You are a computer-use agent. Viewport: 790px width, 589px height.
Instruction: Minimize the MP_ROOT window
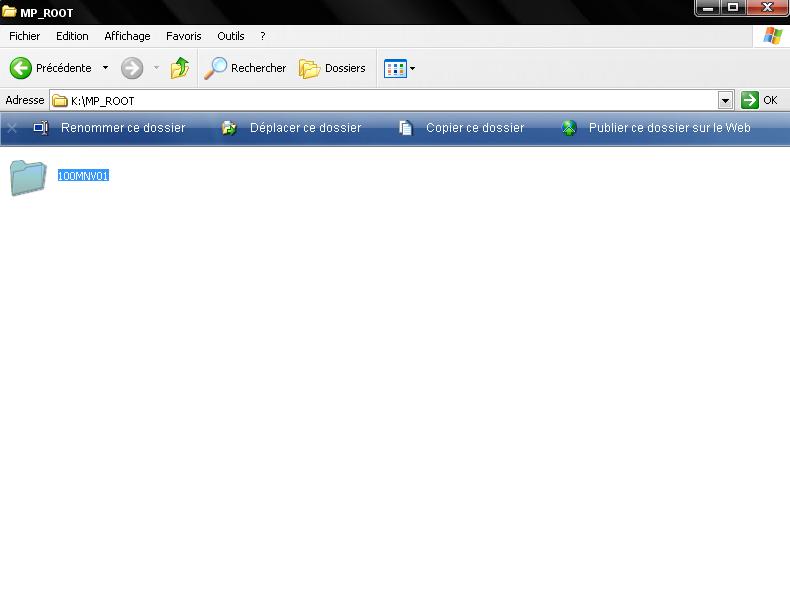707,8
